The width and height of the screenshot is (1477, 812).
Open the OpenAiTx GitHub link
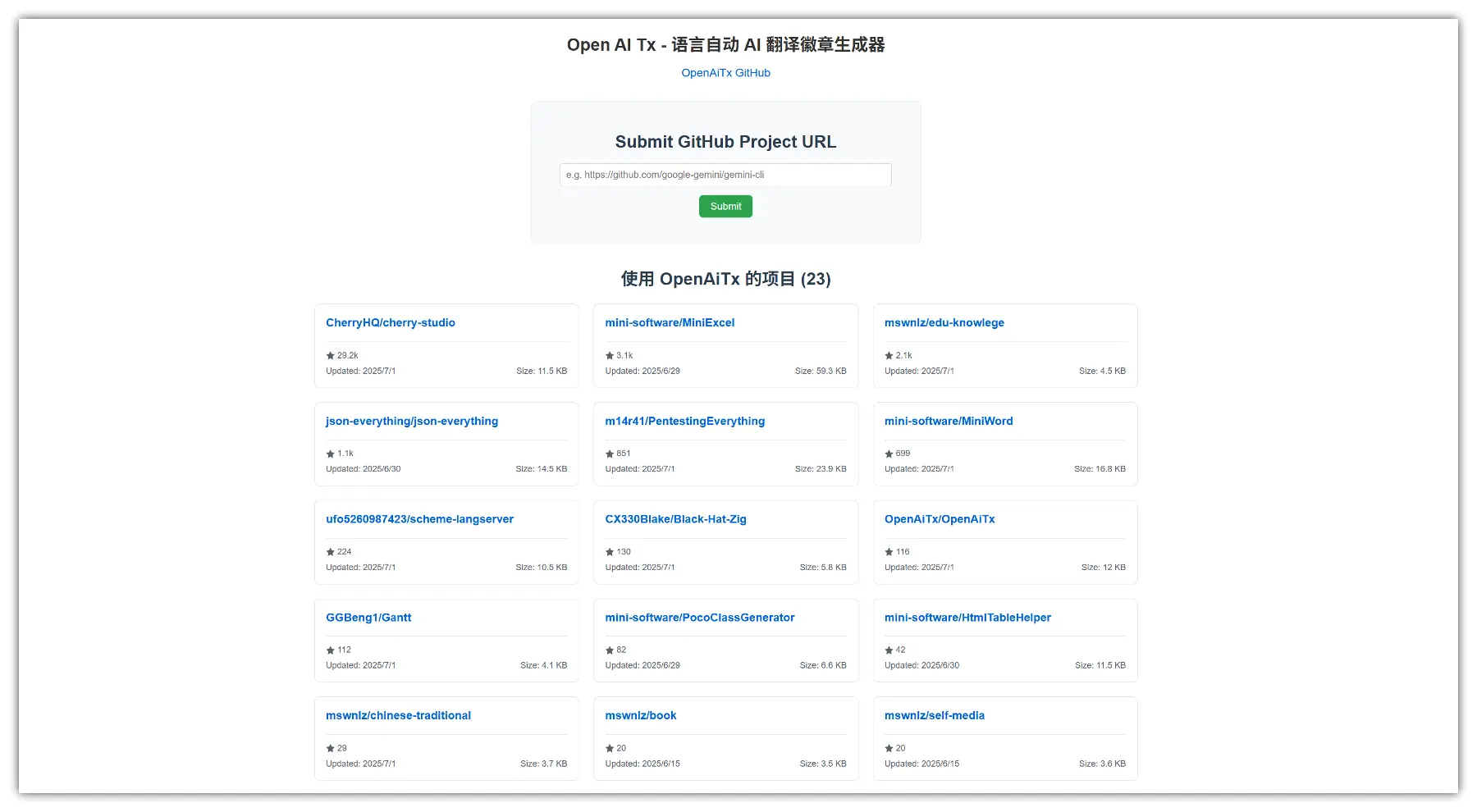[725, 73]
